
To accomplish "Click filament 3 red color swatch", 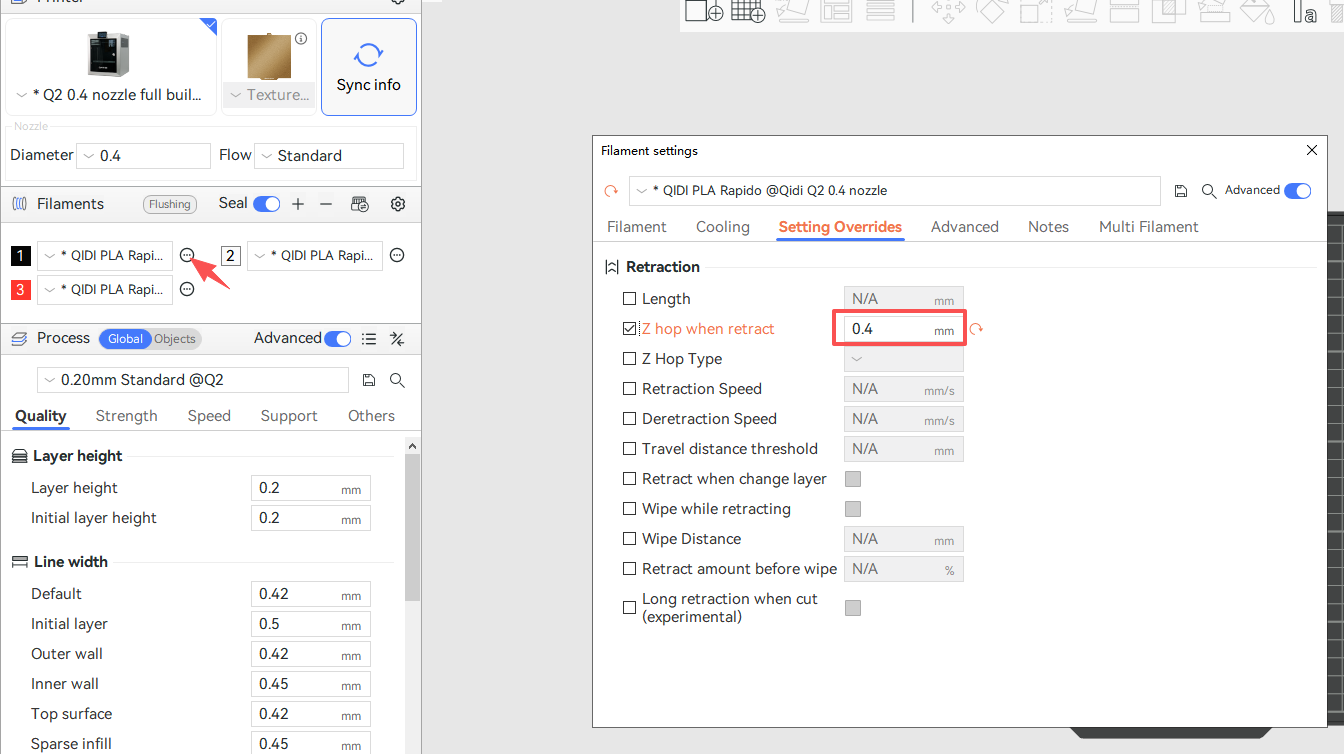I will [21, 290].
